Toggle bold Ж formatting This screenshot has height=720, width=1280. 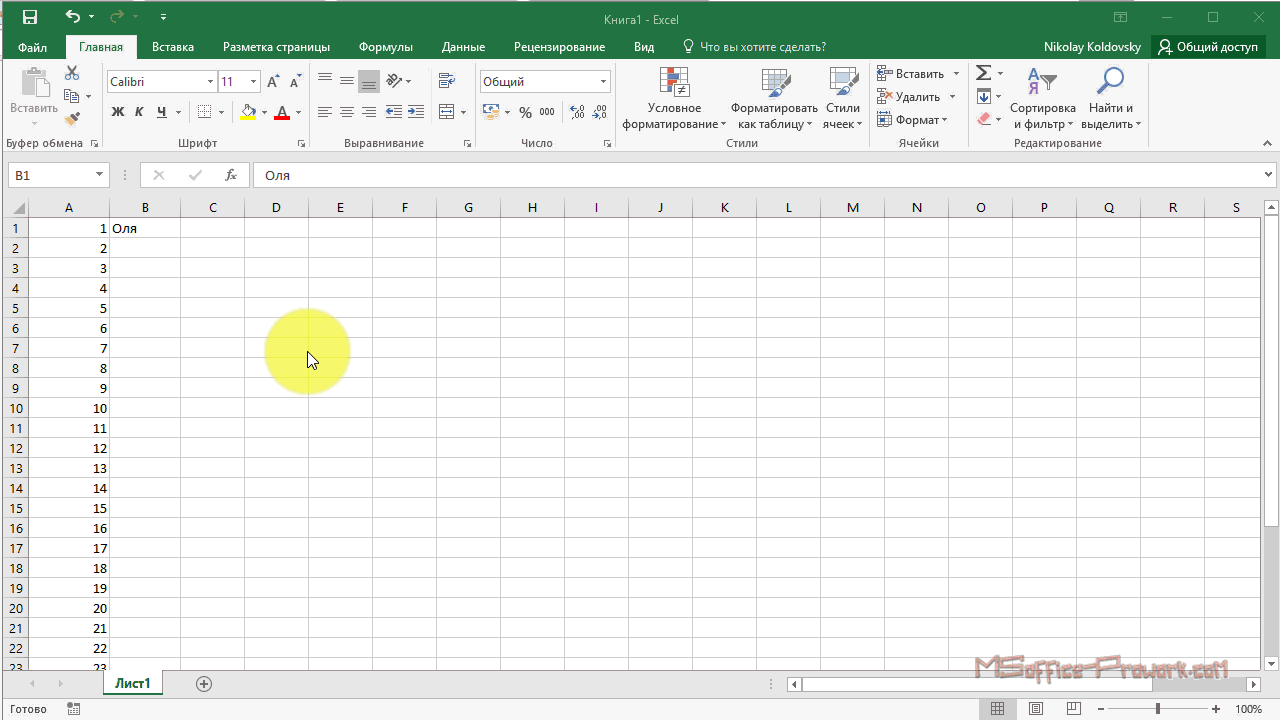pyautogui.click(x=117, y=112)
